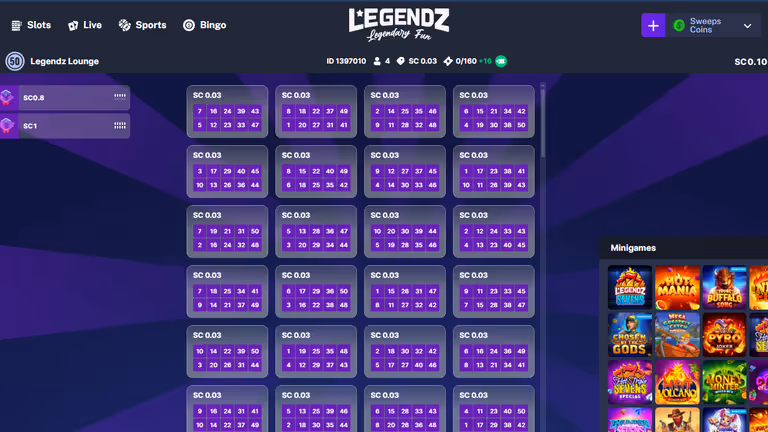This screenshot has height=432, width=768.
Task: Click the purple plus button
Action: pyautogui.click(x=653, y=26)
